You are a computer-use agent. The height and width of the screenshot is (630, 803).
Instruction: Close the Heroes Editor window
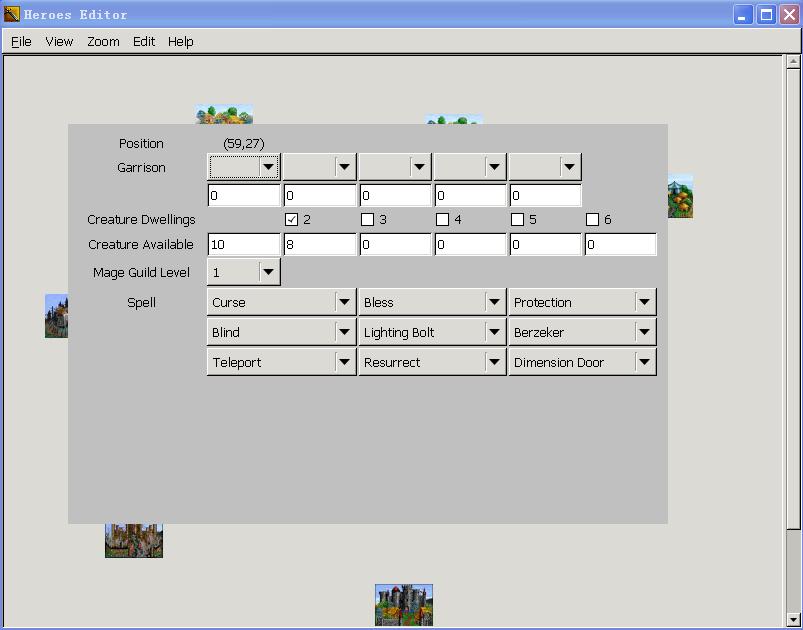pyautogui.click(x=789, y=14)
